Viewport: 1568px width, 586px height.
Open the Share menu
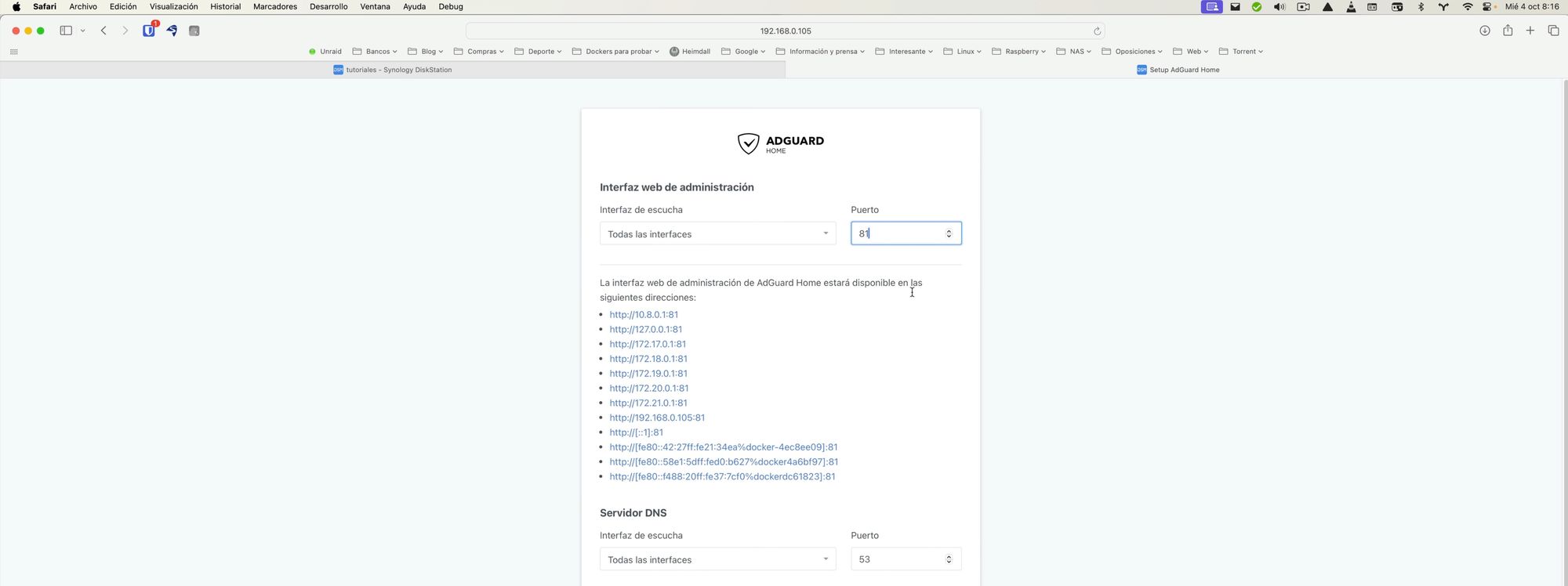(x=1508, y=31)
